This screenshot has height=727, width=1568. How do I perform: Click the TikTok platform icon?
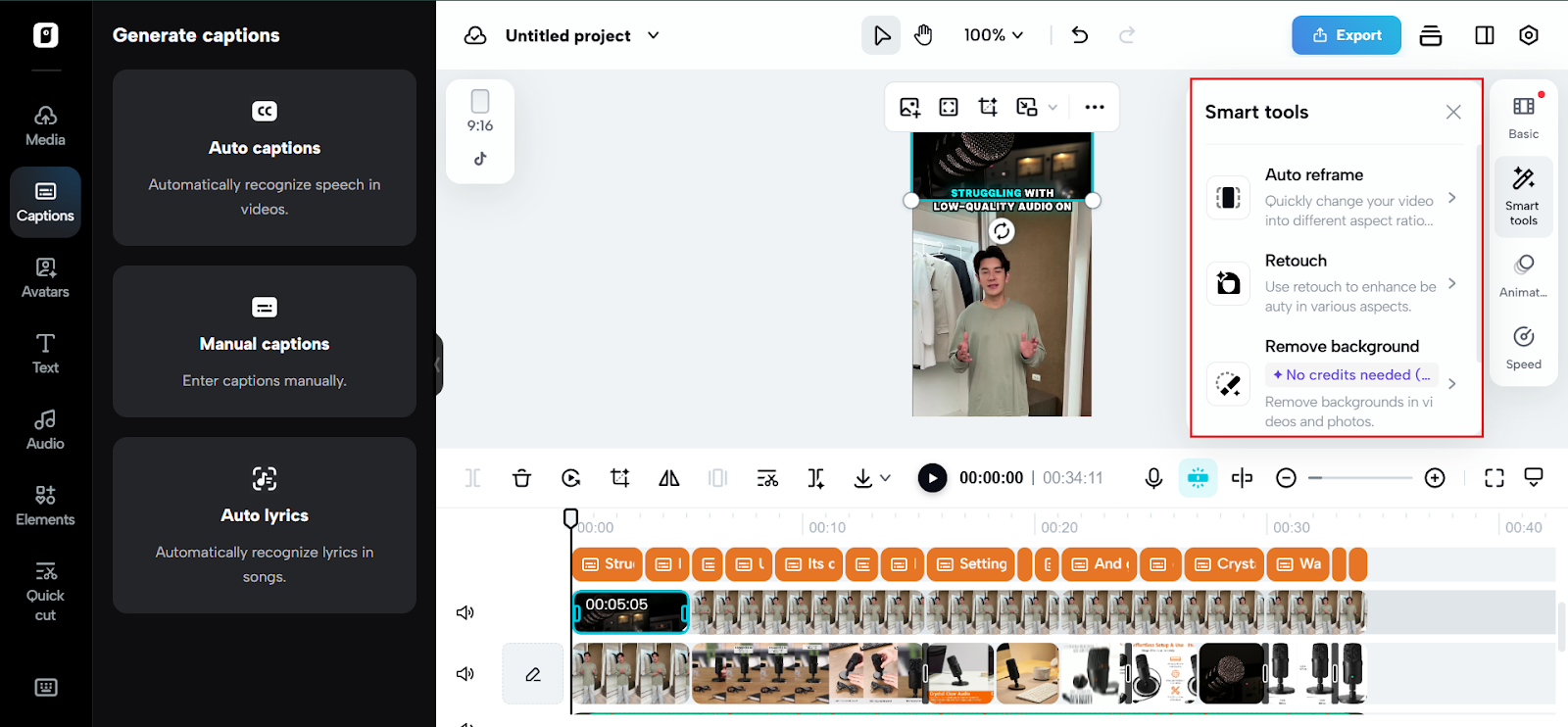tap(480, 159)
